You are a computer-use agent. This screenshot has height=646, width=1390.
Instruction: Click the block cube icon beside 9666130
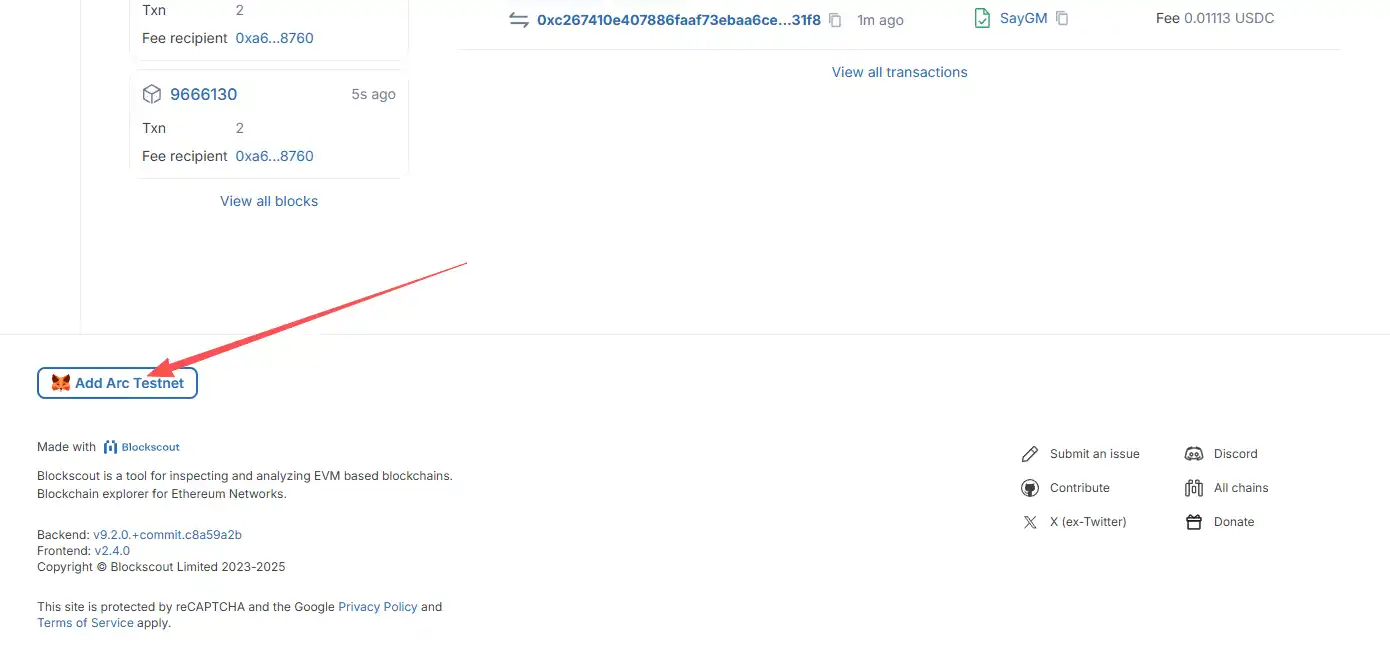click(152, 93)
